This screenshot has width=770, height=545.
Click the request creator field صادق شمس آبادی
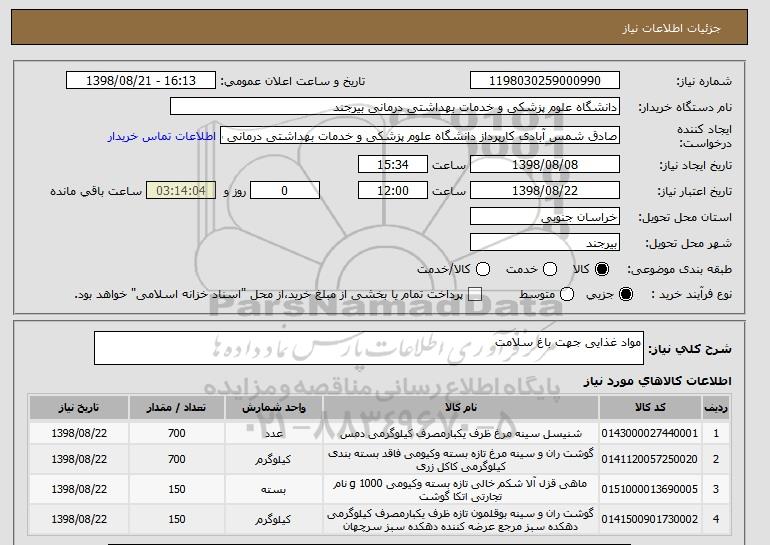[x=420, y=136]
